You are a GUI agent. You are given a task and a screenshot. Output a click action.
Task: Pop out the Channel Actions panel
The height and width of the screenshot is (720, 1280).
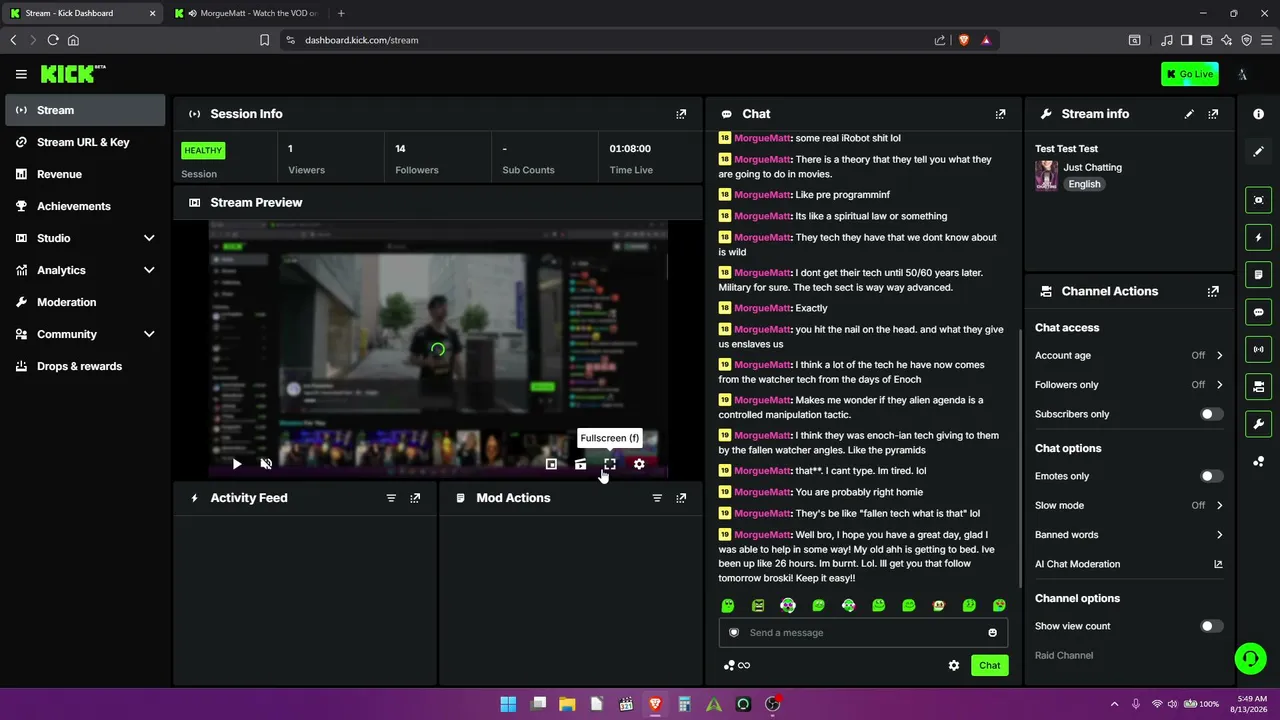[x=1213, y=291]
